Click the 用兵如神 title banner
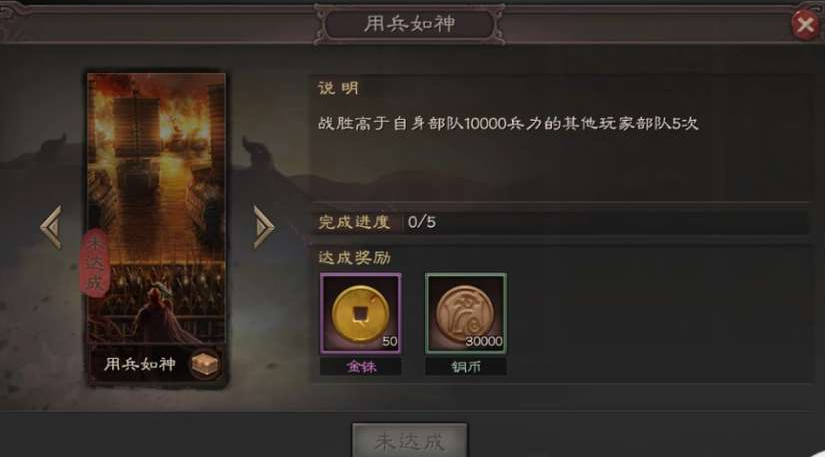The width and height of the screenshot is (825, 457). click(x=409, y=24)
